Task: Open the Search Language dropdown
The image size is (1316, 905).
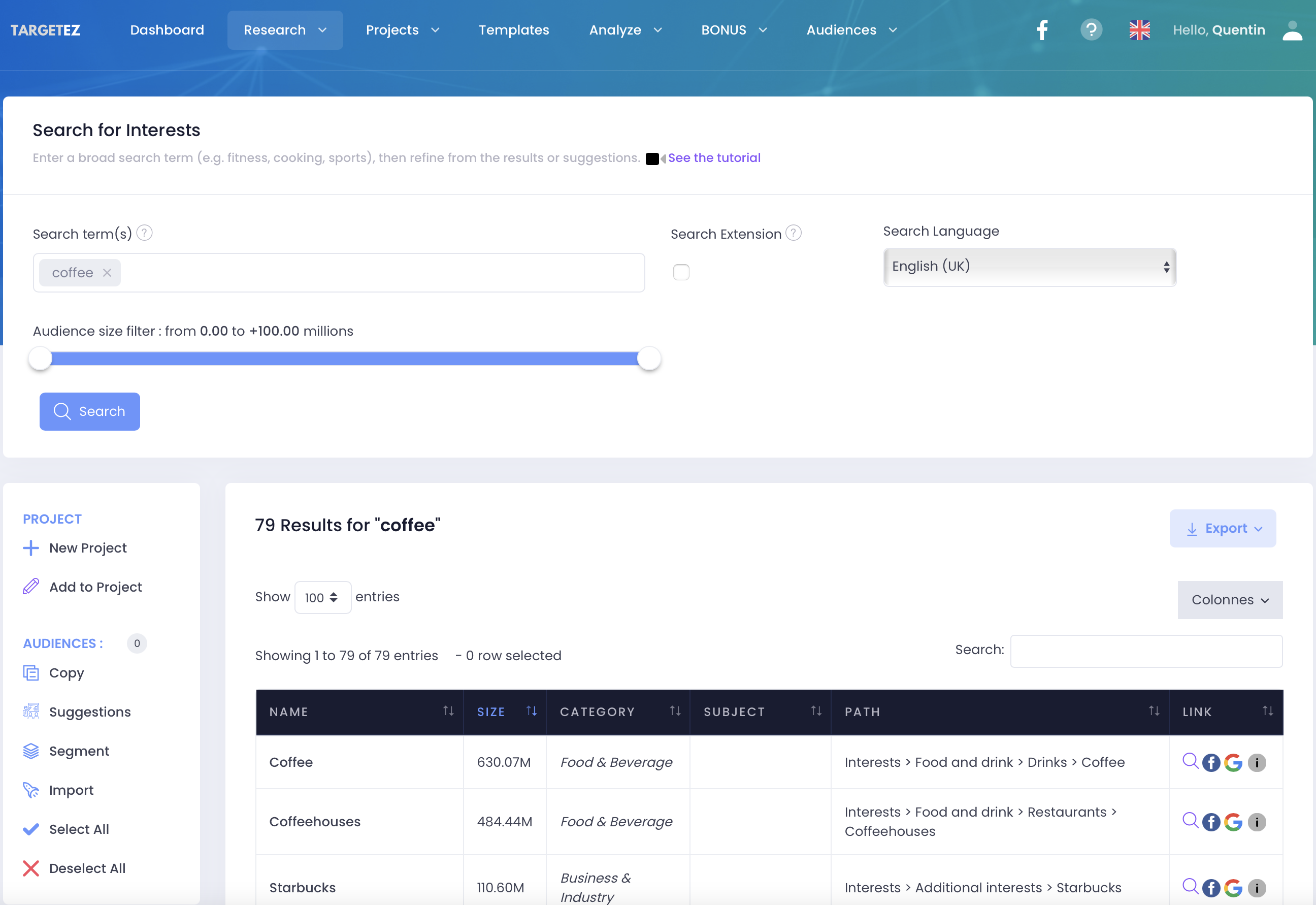Action: (x=1029, y=267)
